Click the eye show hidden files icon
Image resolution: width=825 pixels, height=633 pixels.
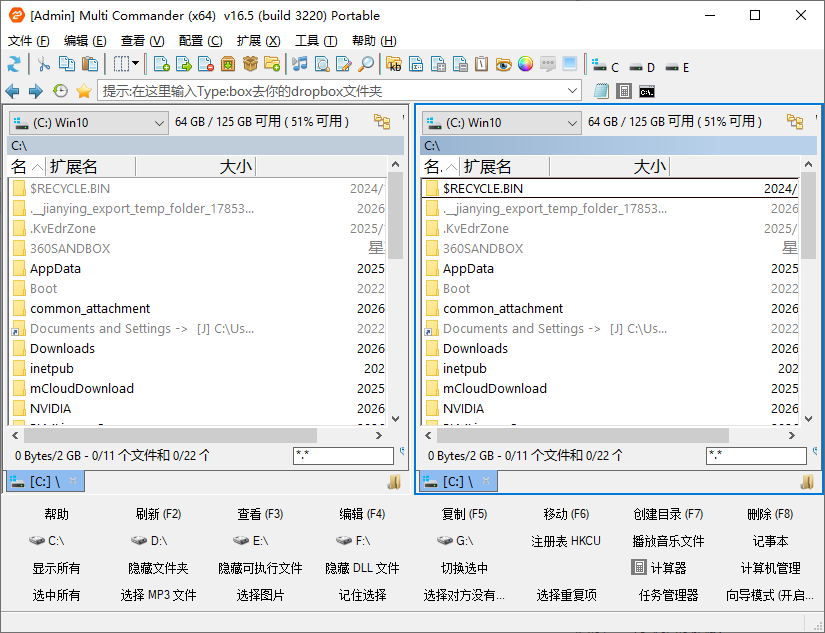click(x=504, y=64)
